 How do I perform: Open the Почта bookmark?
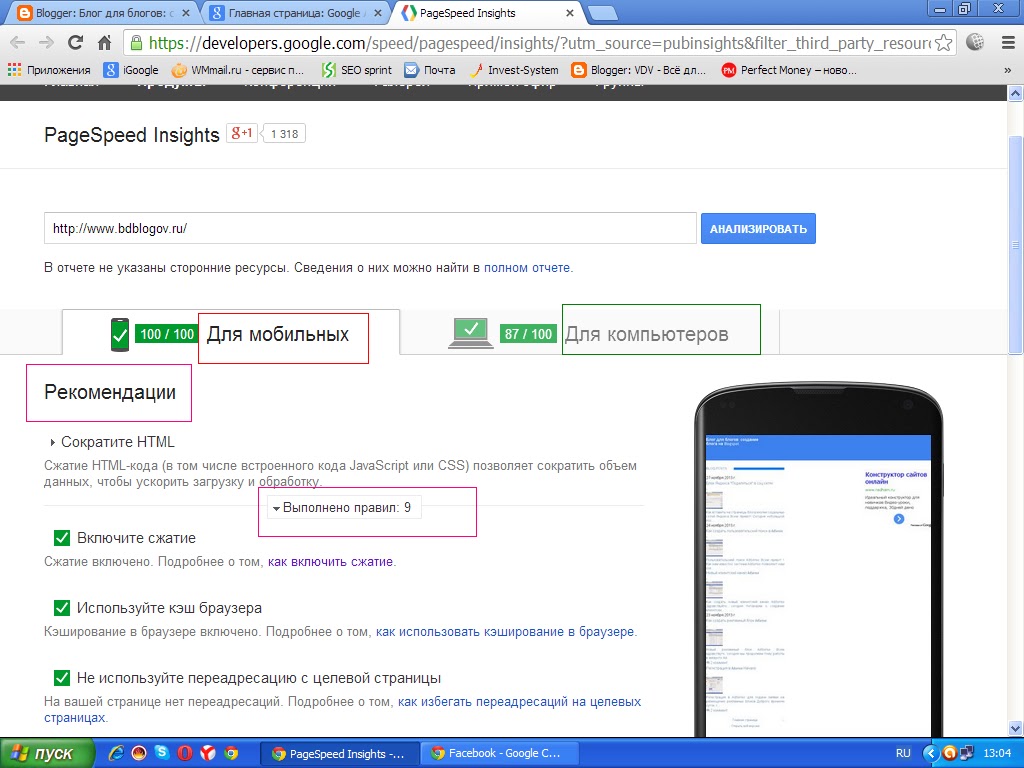pos(430,70)
